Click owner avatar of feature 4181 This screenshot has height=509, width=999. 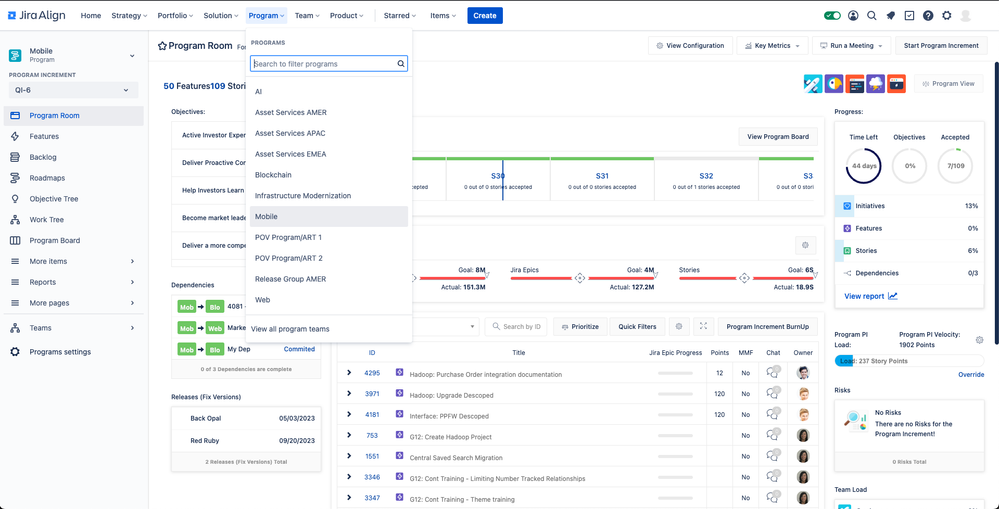click(803, 415)
